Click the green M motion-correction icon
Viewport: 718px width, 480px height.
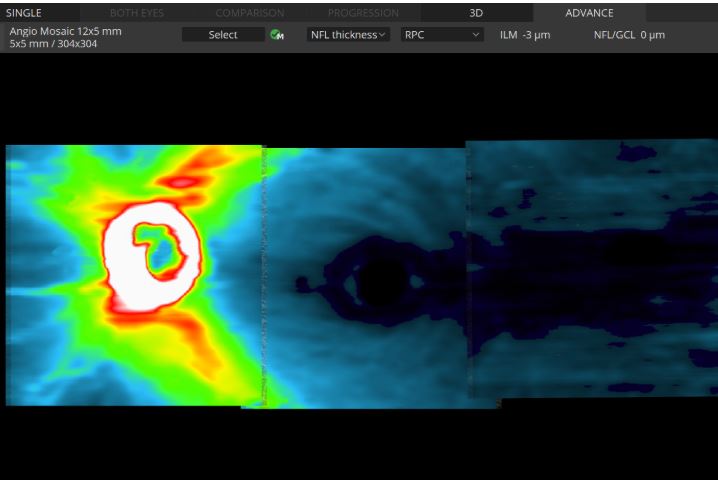(277, 35)
